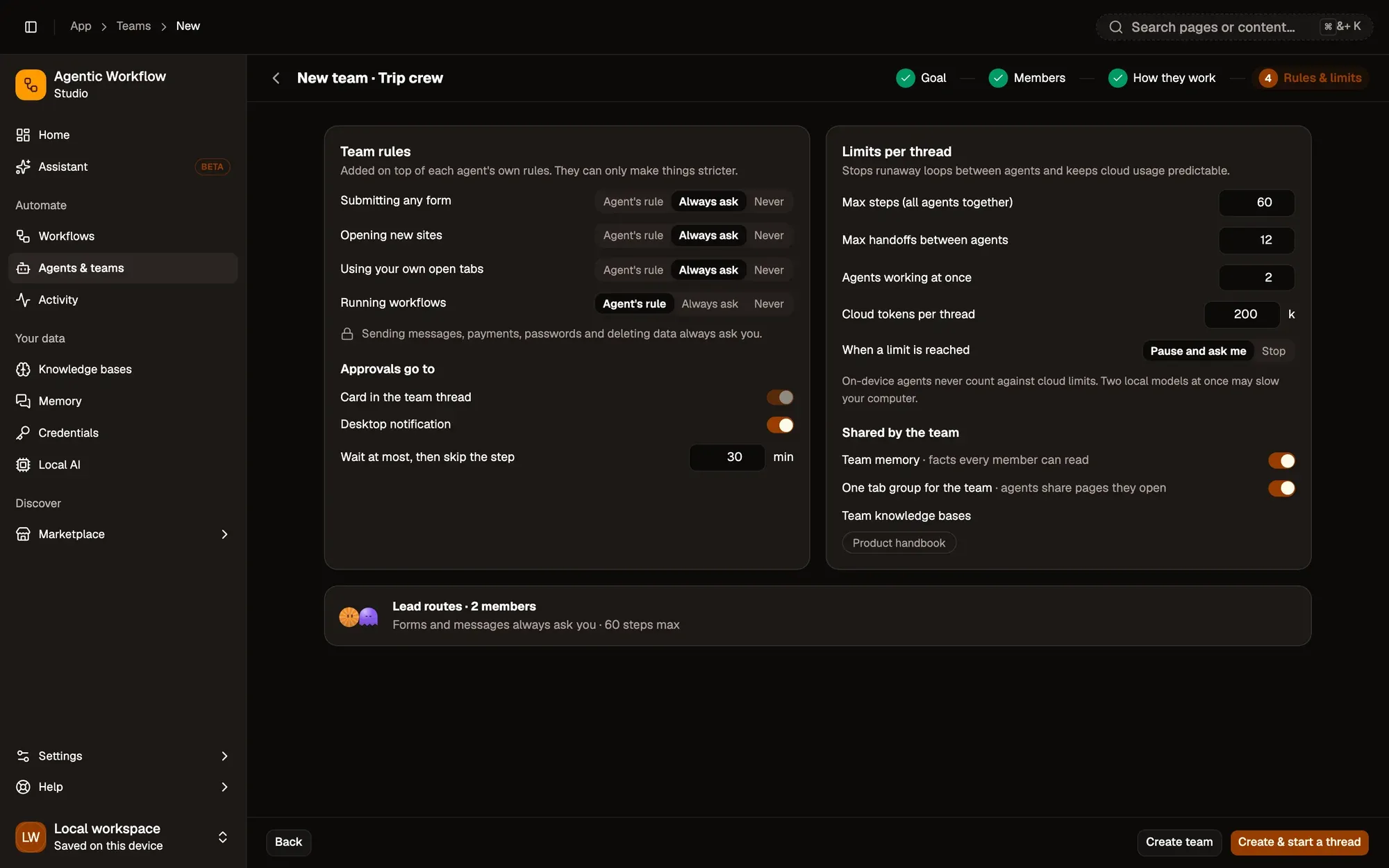Go to the Goal step
This screenshot has width=1389, height=868.
tap(921, 78)
